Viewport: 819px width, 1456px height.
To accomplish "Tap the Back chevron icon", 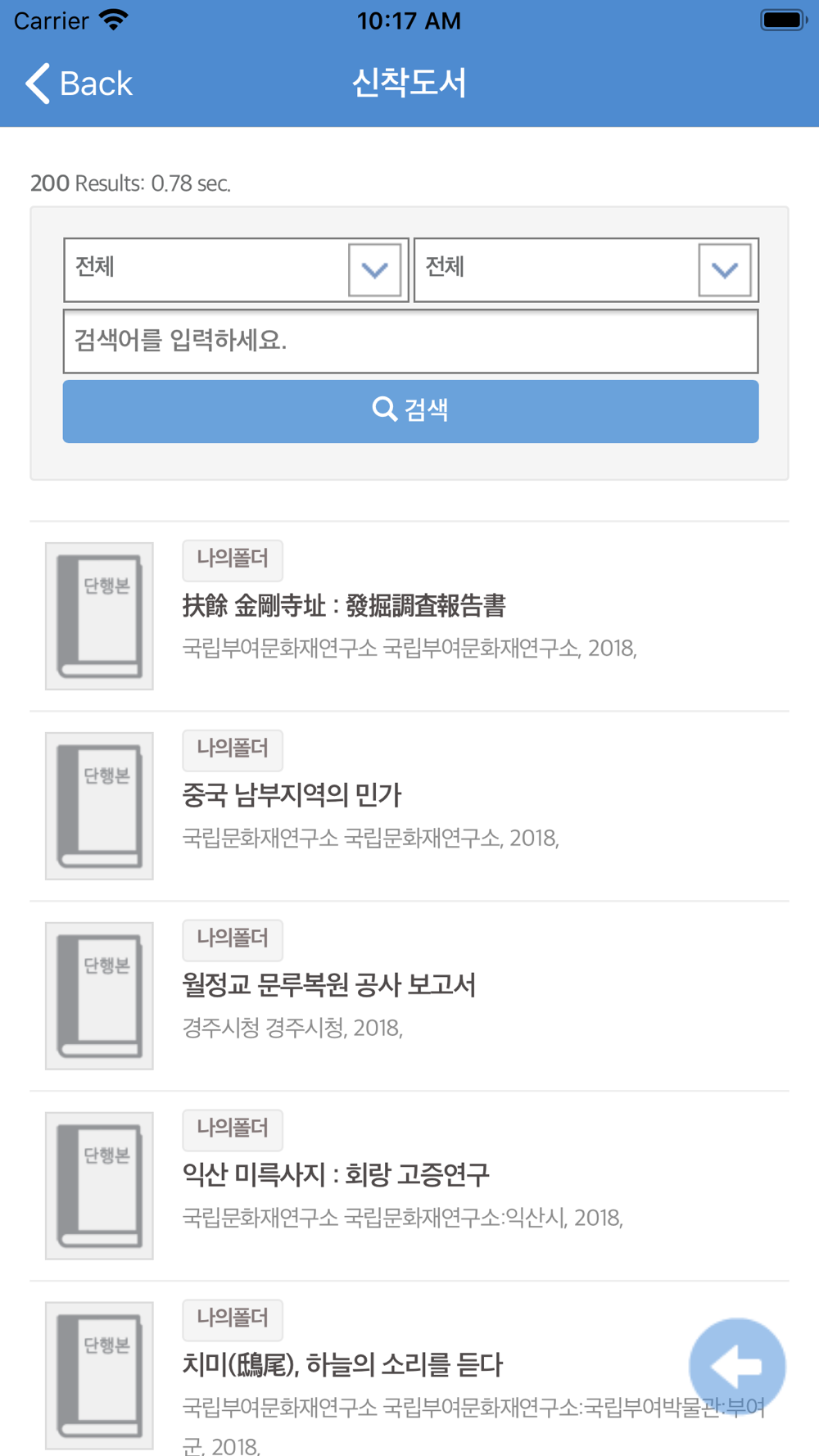I will 38,84.
